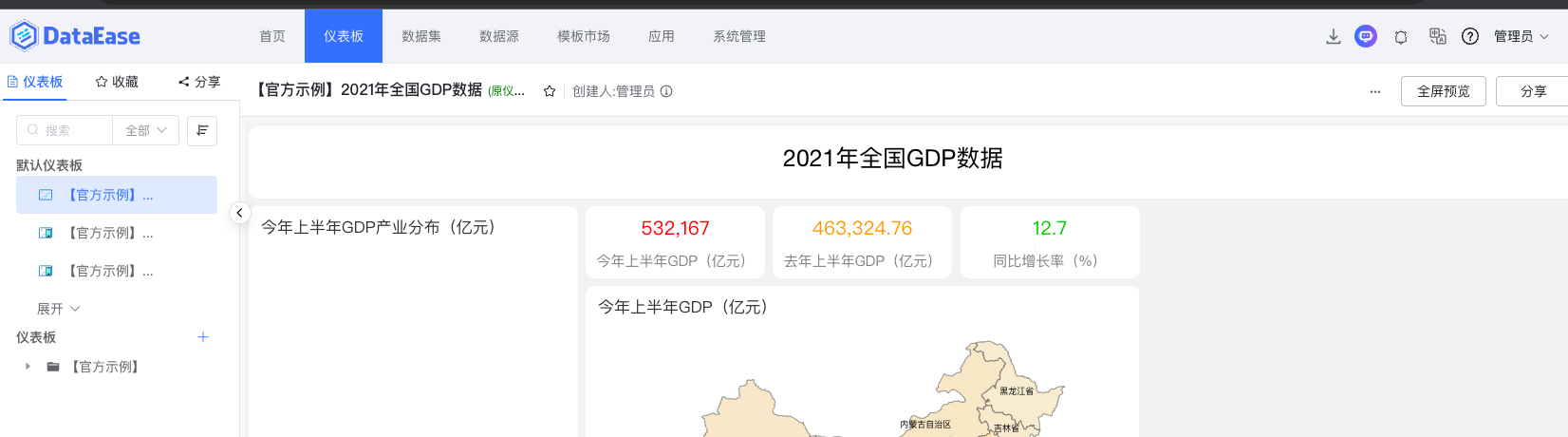This screenshot has height=437, width=1568.
Task: Click the language translation icon
Action: coord(1437,36)
